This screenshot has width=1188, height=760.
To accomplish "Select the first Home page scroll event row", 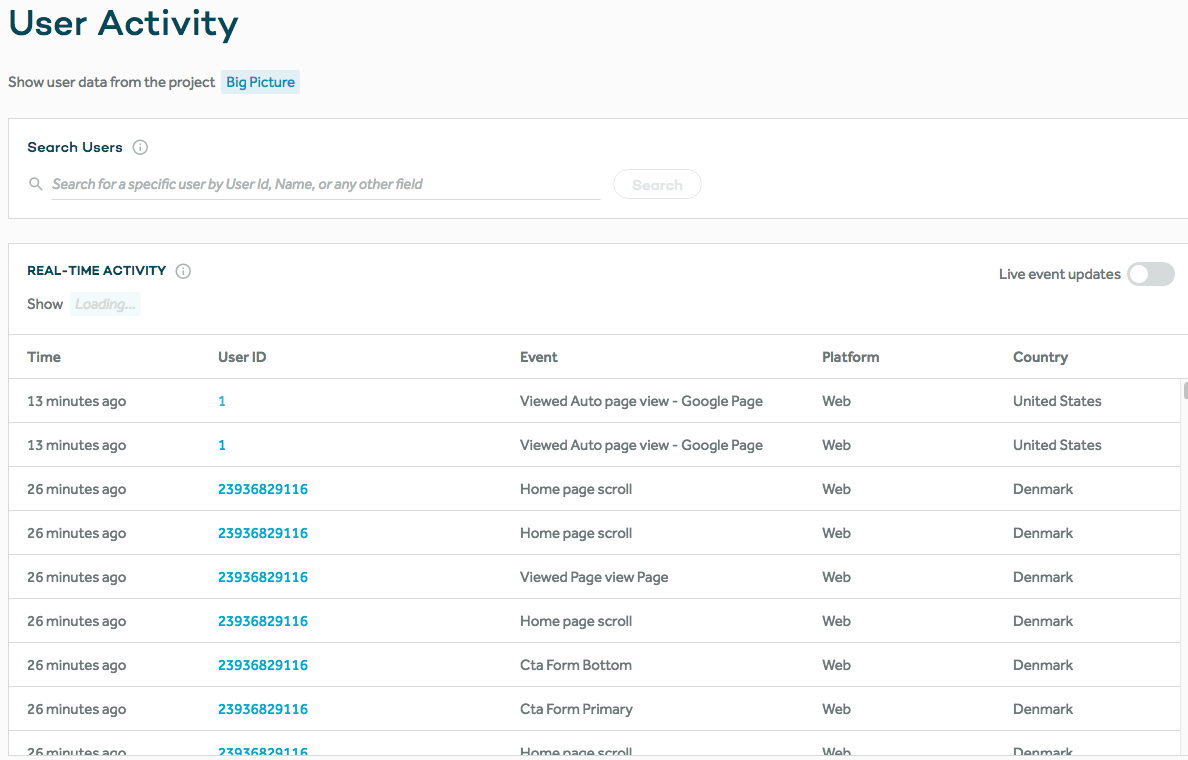I will click(576, 489).
